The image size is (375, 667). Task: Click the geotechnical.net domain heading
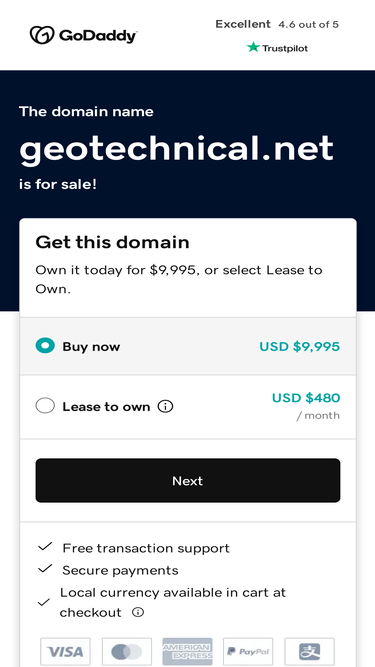176,149
